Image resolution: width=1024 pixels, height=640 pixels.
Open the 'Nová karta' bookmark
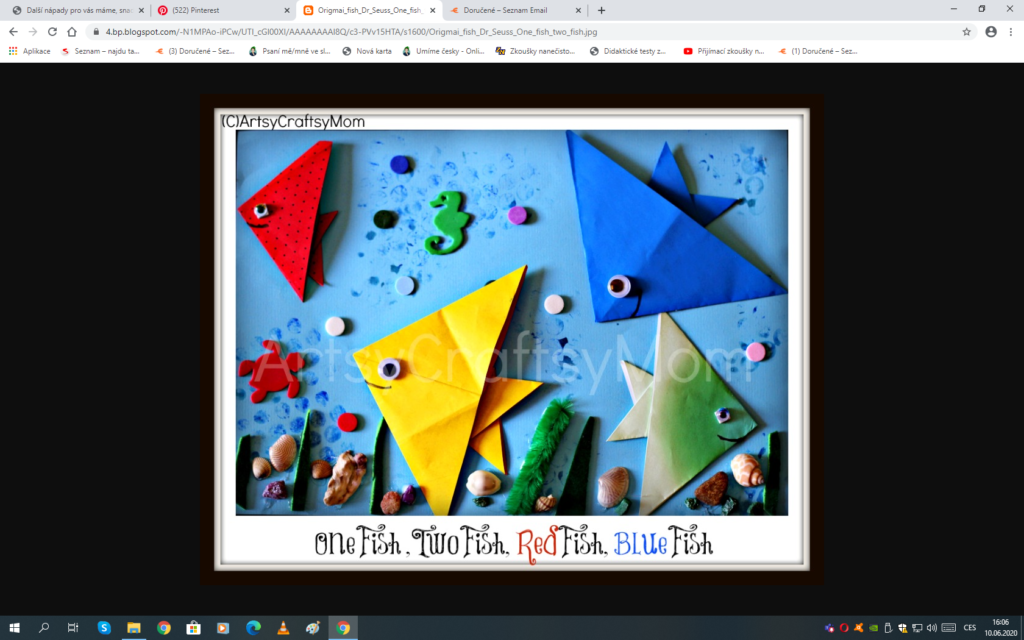[x=367, y=51]
